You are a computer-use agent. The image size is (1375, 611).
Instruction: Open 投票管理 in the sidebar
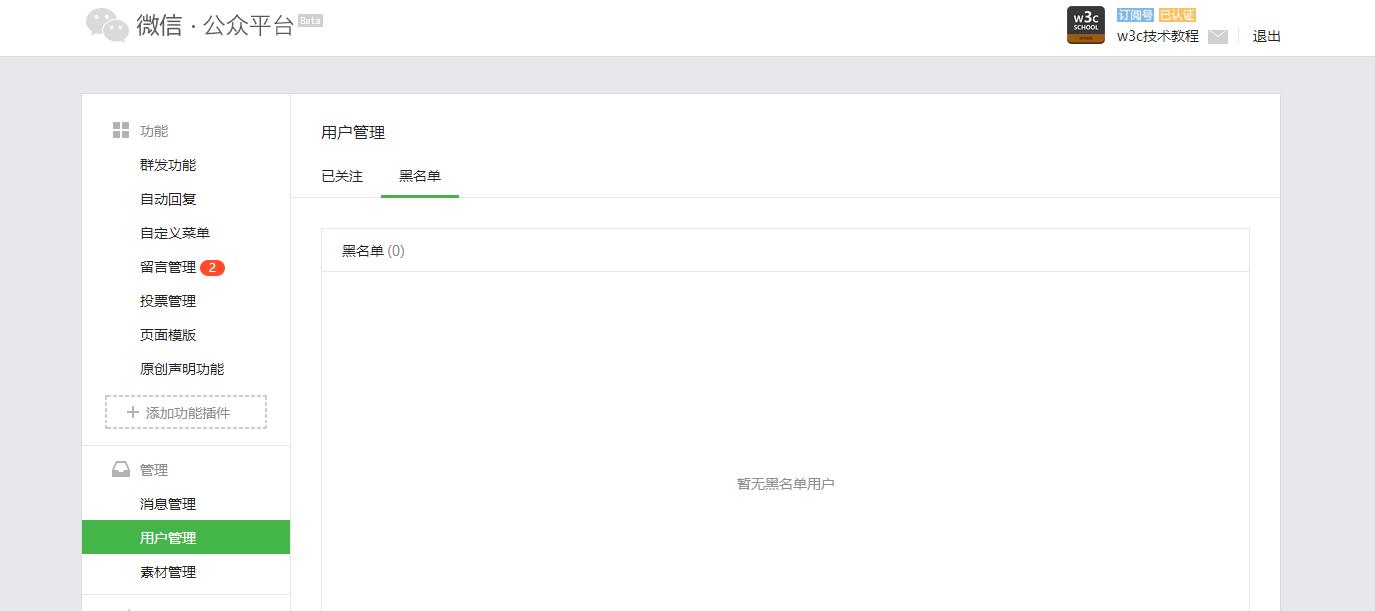click(x=167, y=301)
